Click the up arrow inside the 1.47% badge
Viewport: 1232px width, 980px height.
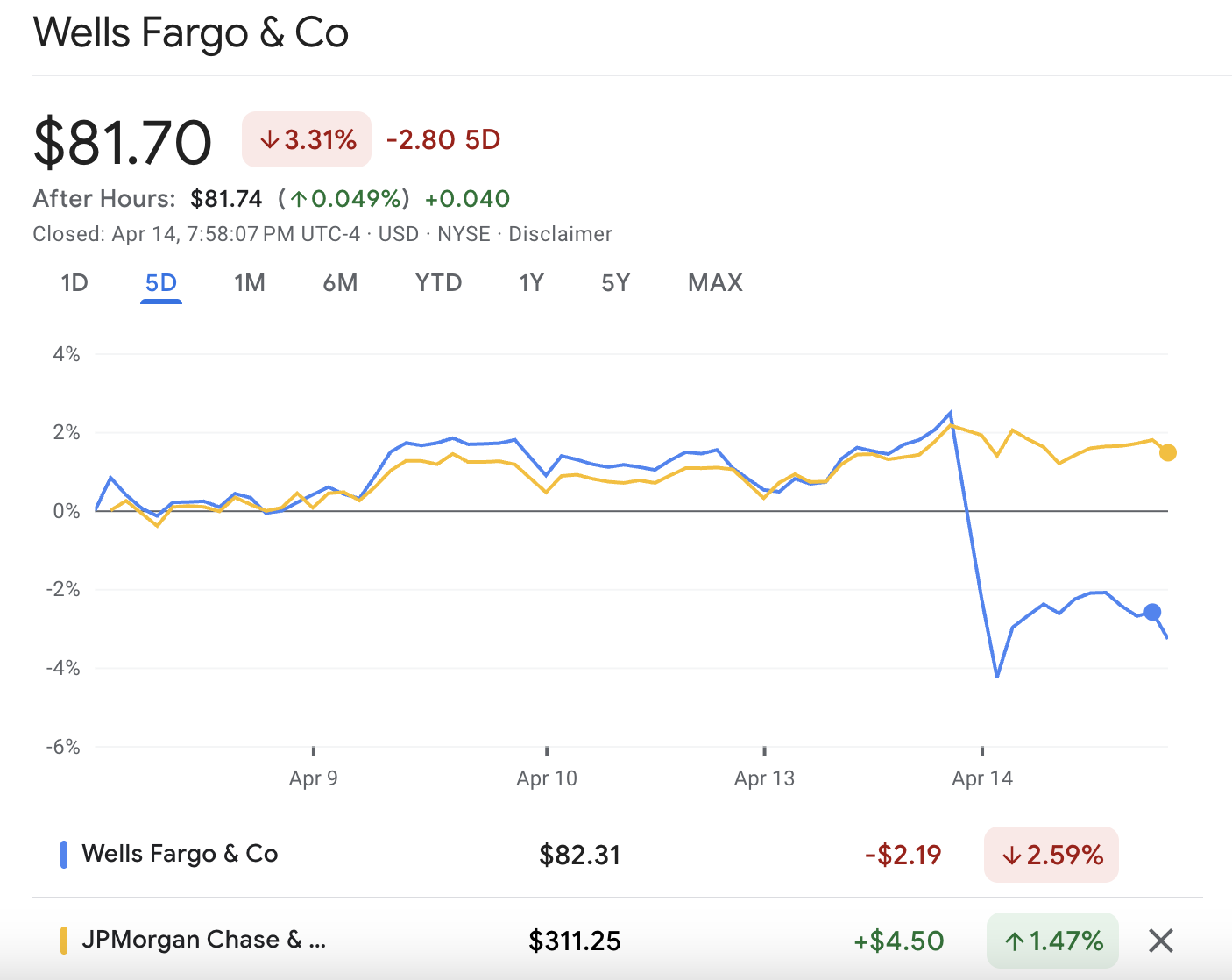(1014, 940)
